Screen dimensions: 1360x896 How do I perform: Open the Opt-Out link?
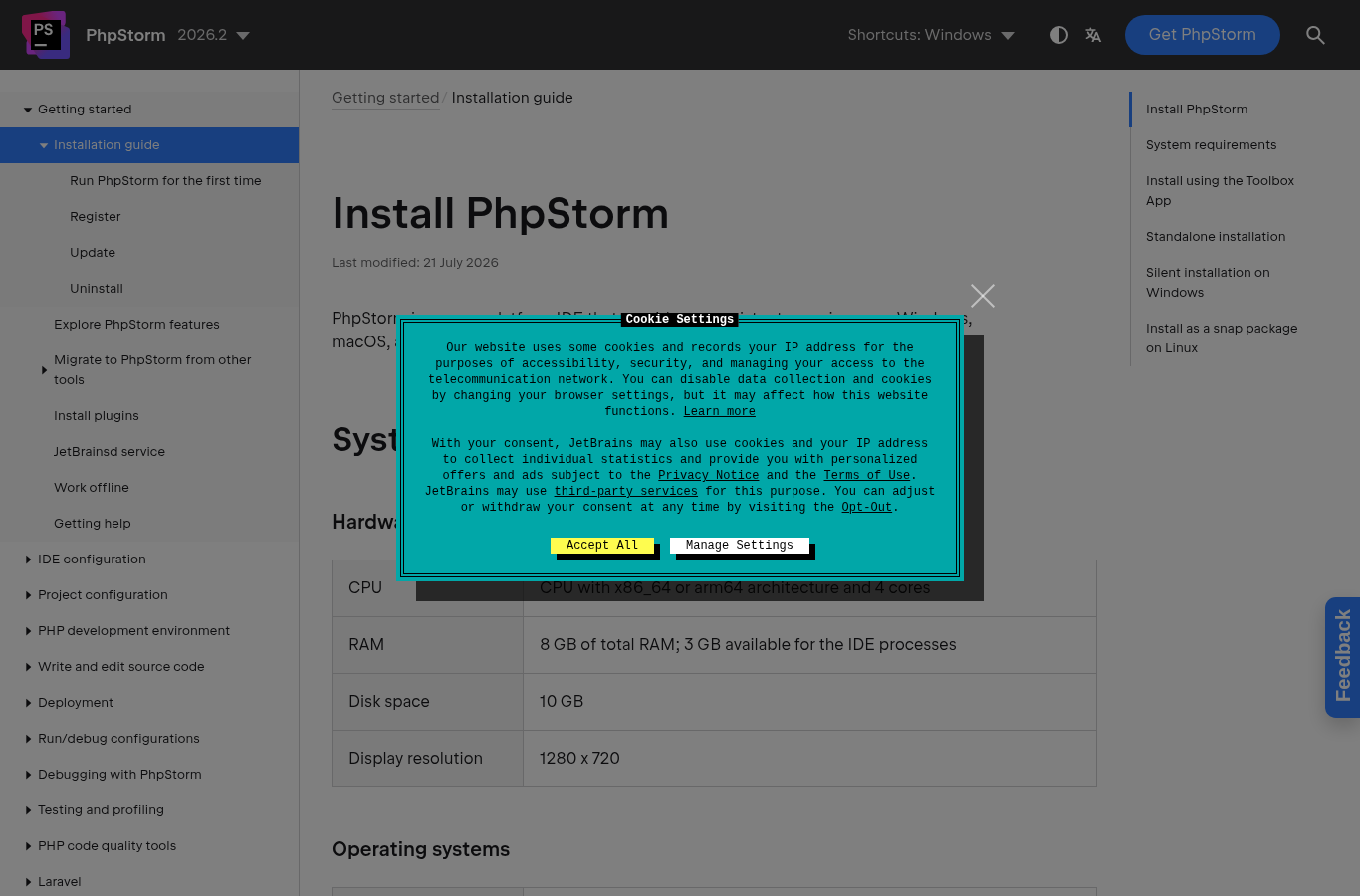click(866, 508)
